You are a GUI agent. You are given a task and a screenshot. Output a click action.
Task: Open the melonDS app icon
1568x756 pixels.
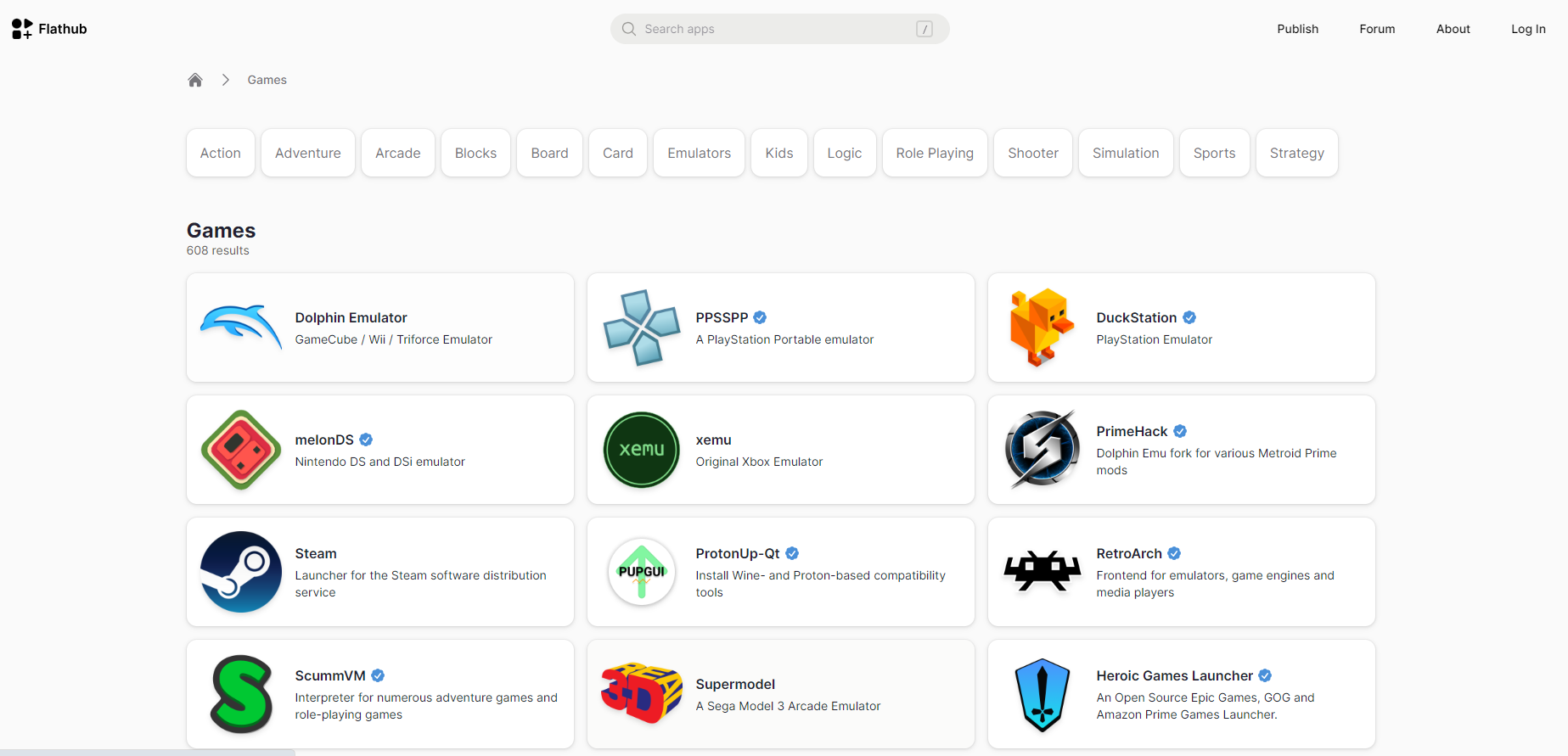241,450
